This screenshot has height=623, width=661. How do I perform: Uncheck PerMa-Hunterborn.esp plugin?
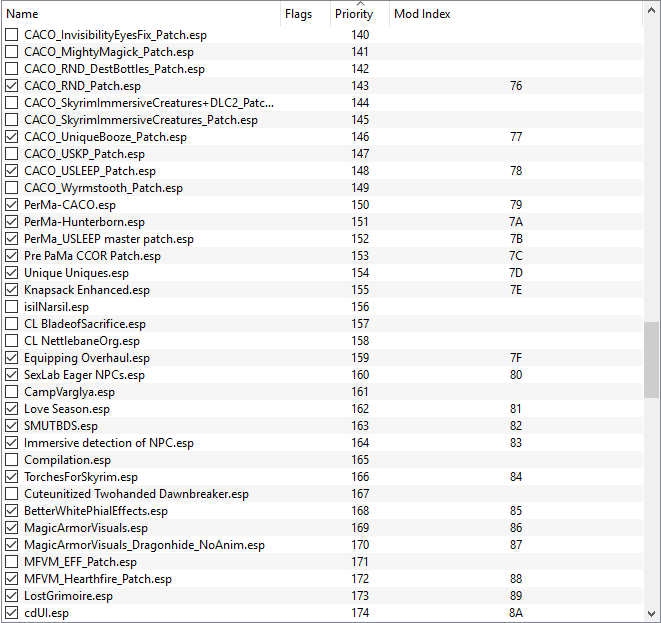click(12, 222)
